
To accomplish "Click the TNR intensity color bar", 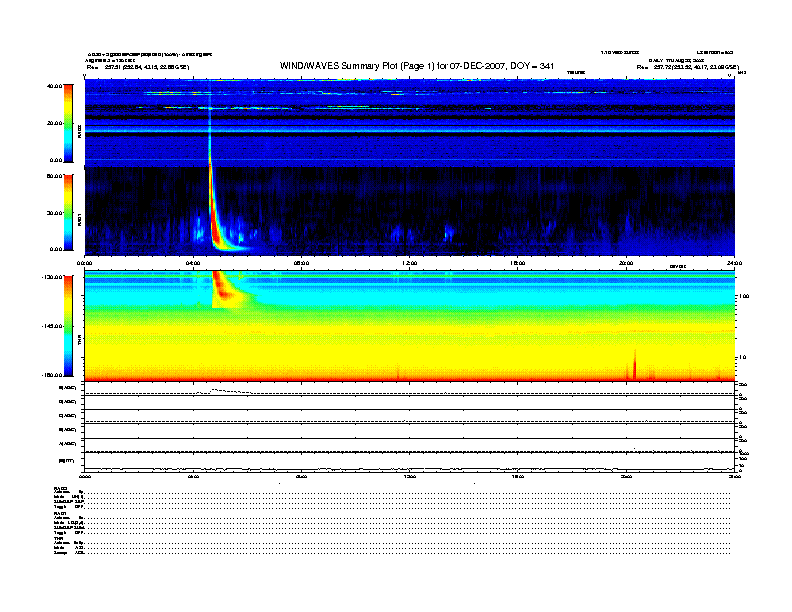I will 68,326.
